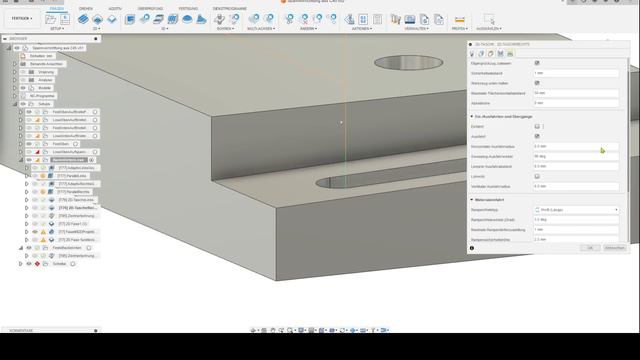Open the Heights tab icon in dialog
Screen dimensions: 640x360
pyautogui.click(x=491, y=54)
